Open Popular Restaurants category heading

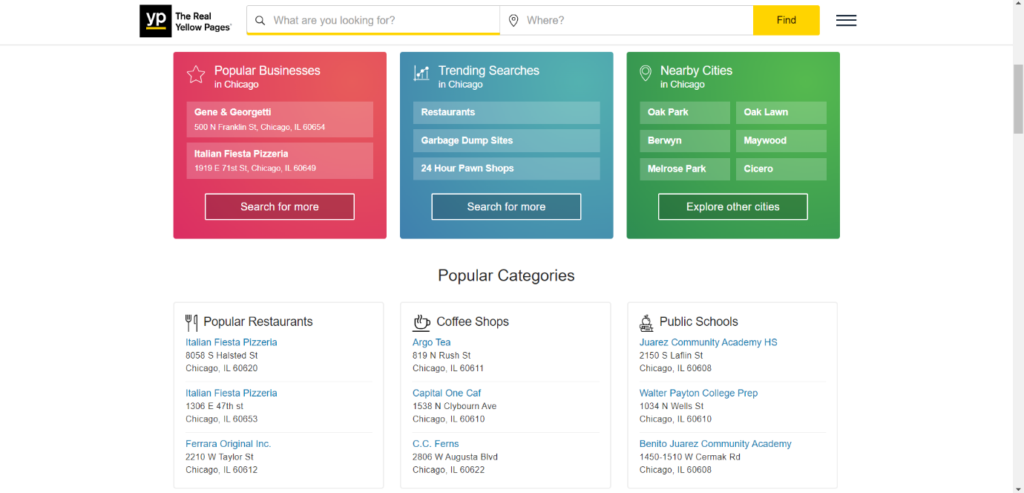258,322
